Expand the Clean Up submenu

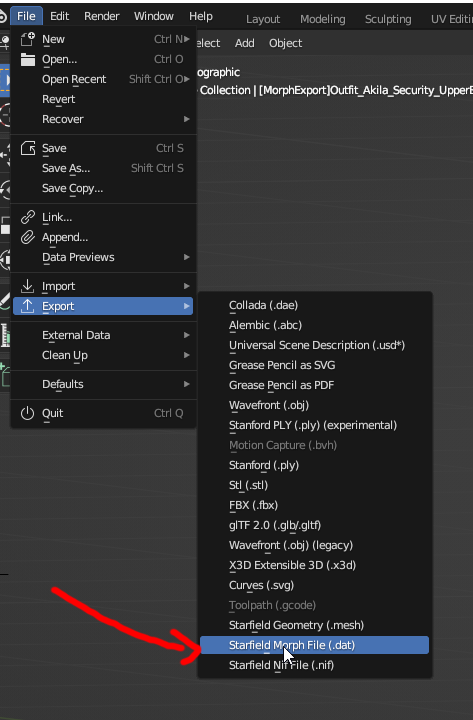[103, 355]
